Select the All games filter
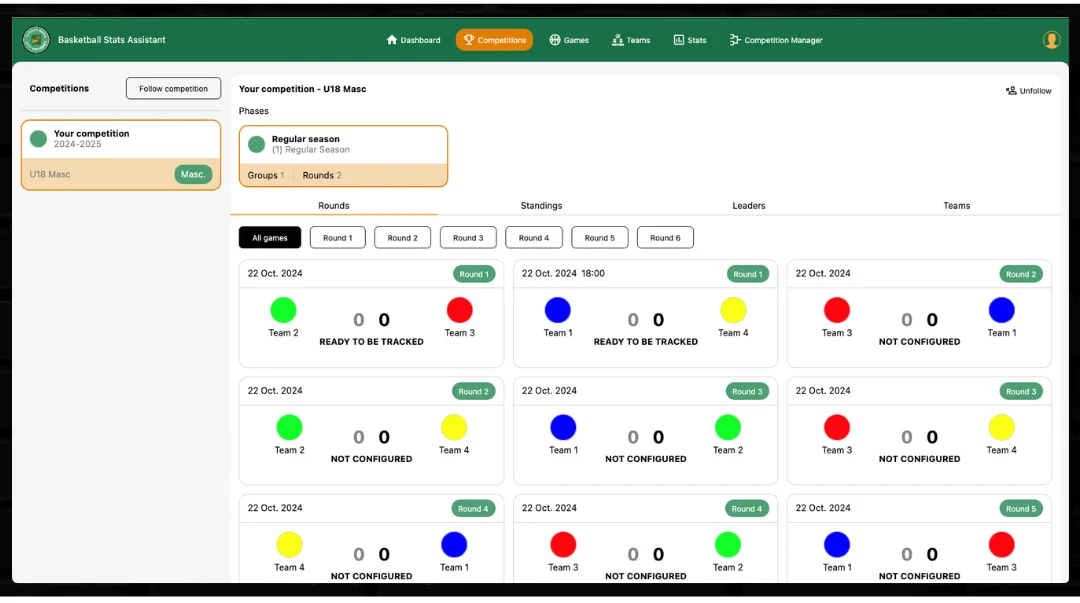 [x=270, y=238]
